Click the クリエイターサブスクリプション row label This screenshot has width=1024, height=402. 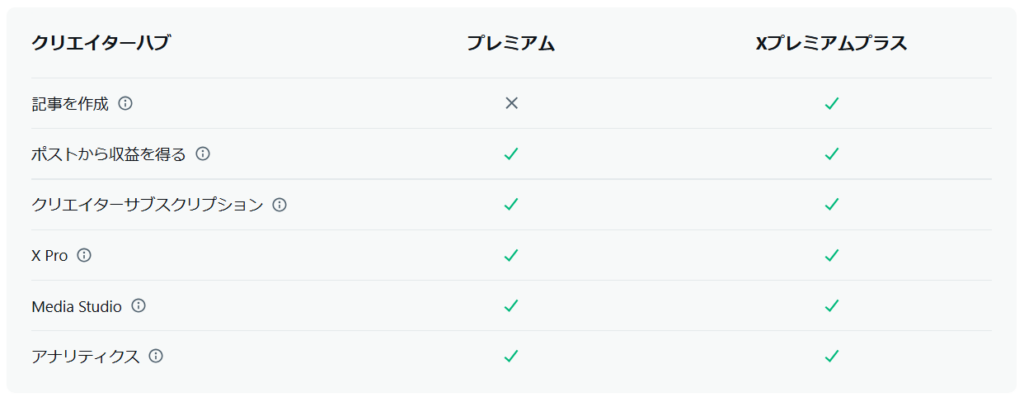[x=148, y=205]
